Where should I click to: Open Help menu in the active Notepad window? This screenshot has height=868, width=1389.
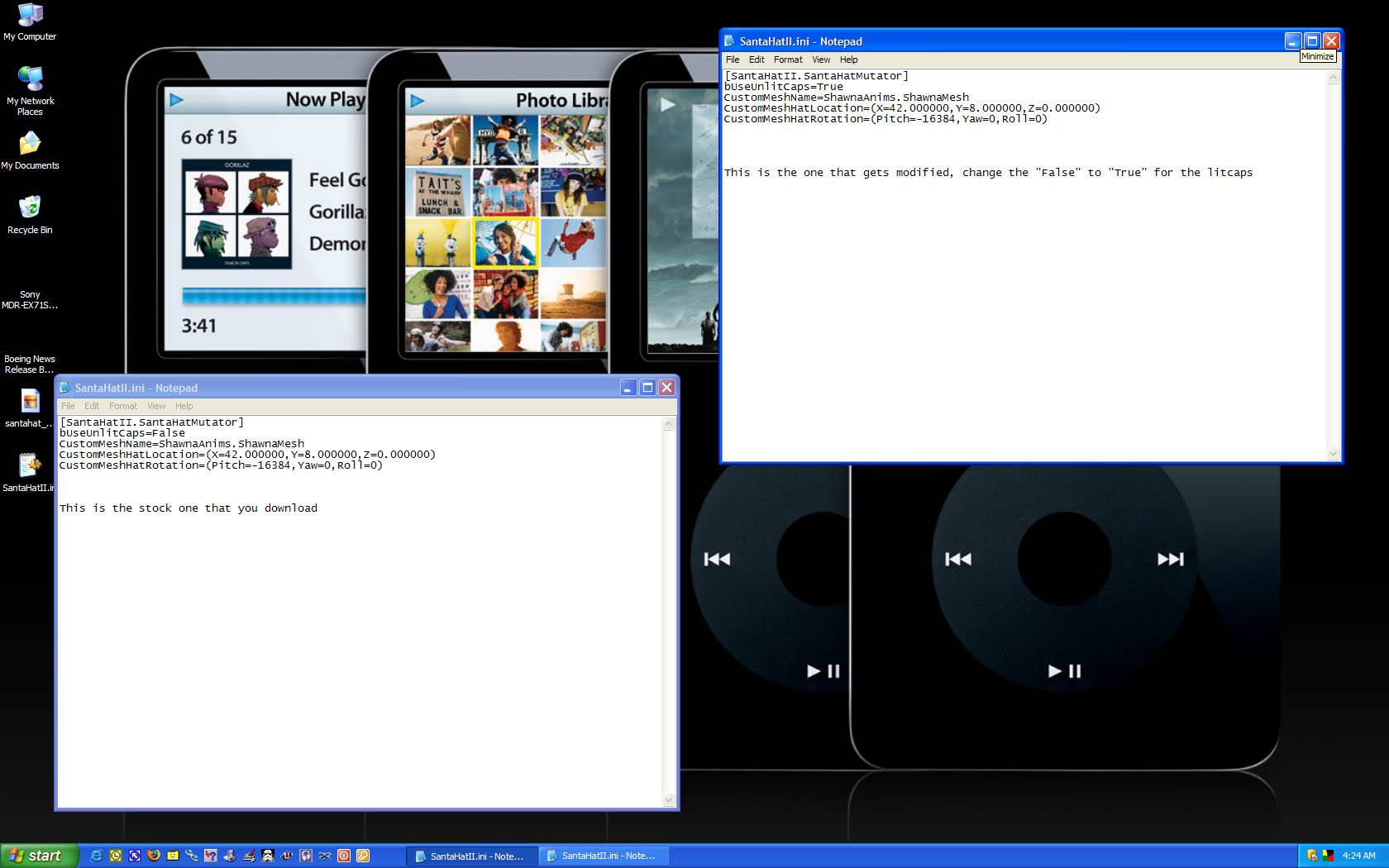coord(849,60)
